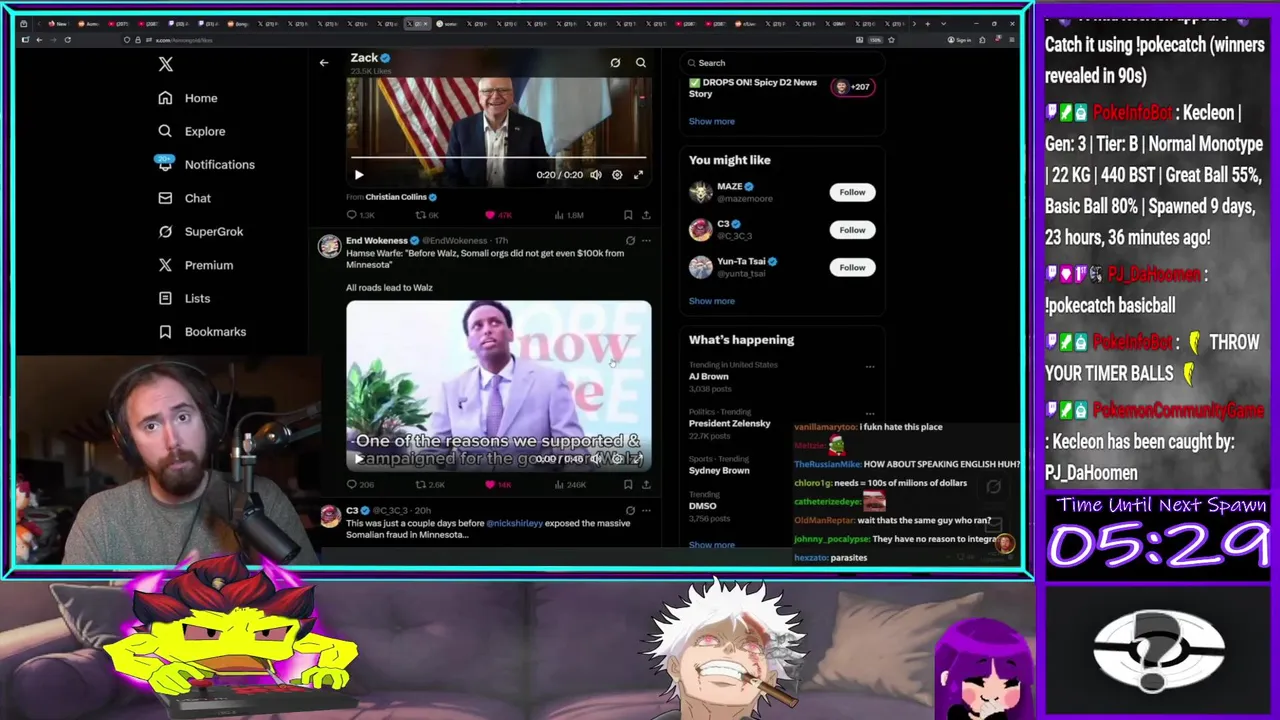Repost the post with 2.6K reposts
Image resolution: width=1280 pixels, height=720 pixels.
pyautogui.click(x=430, y=485)
